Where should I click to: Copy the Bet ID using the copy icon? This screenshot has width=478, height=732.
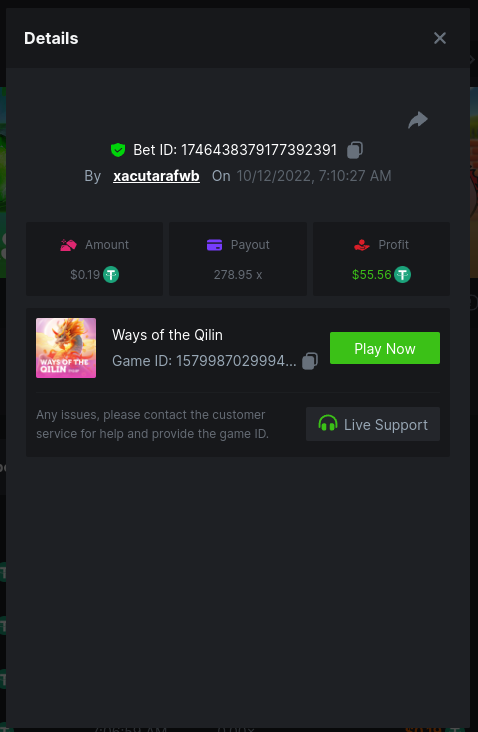[x=355, y=150]
